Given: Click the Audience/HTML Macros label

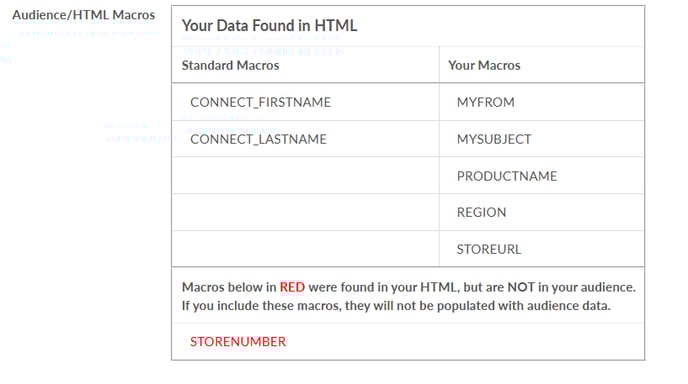Looking at the screenshot, I should (83, 15).
